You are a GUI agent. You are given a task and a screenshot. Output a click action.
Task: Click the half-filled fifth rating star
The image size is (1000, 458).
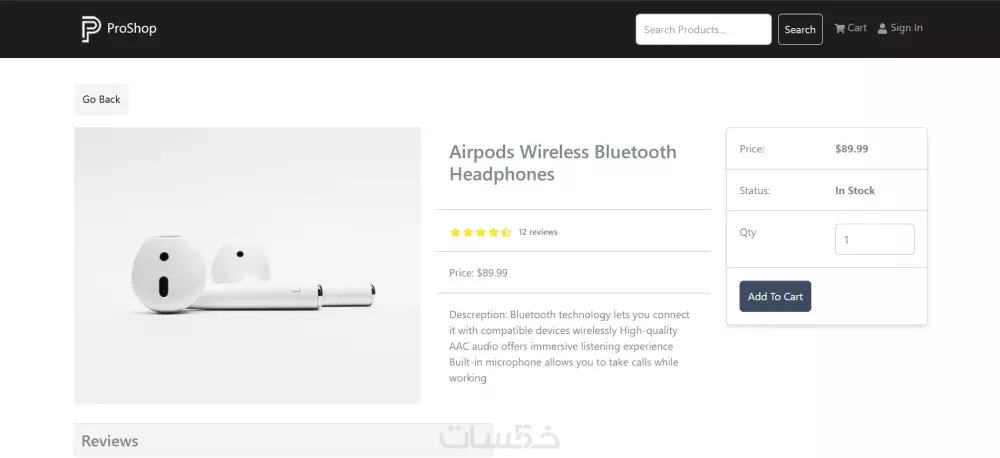point(506,232)
